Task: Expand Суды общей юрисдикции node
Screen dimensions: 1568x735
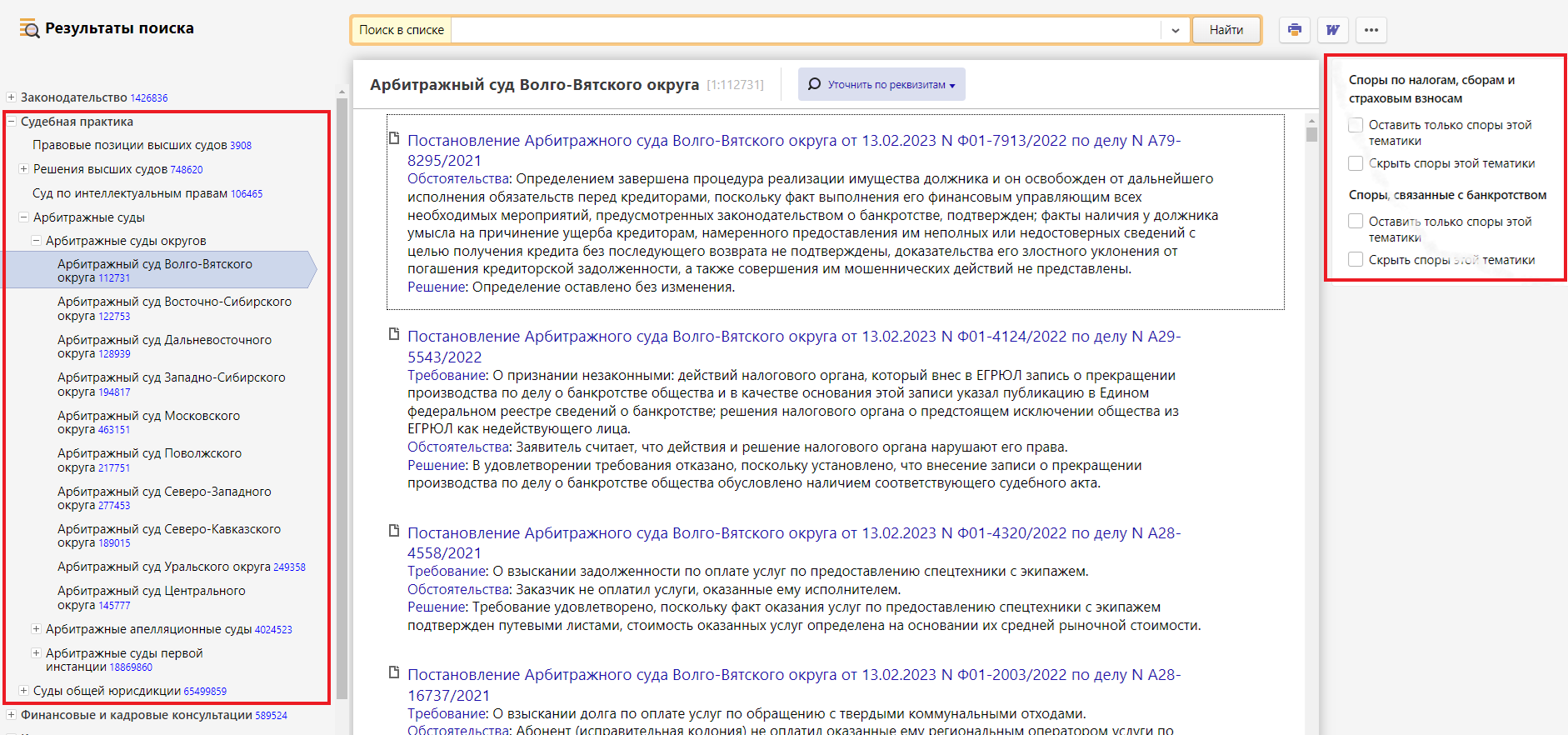Action: click(x=23, y=691)
